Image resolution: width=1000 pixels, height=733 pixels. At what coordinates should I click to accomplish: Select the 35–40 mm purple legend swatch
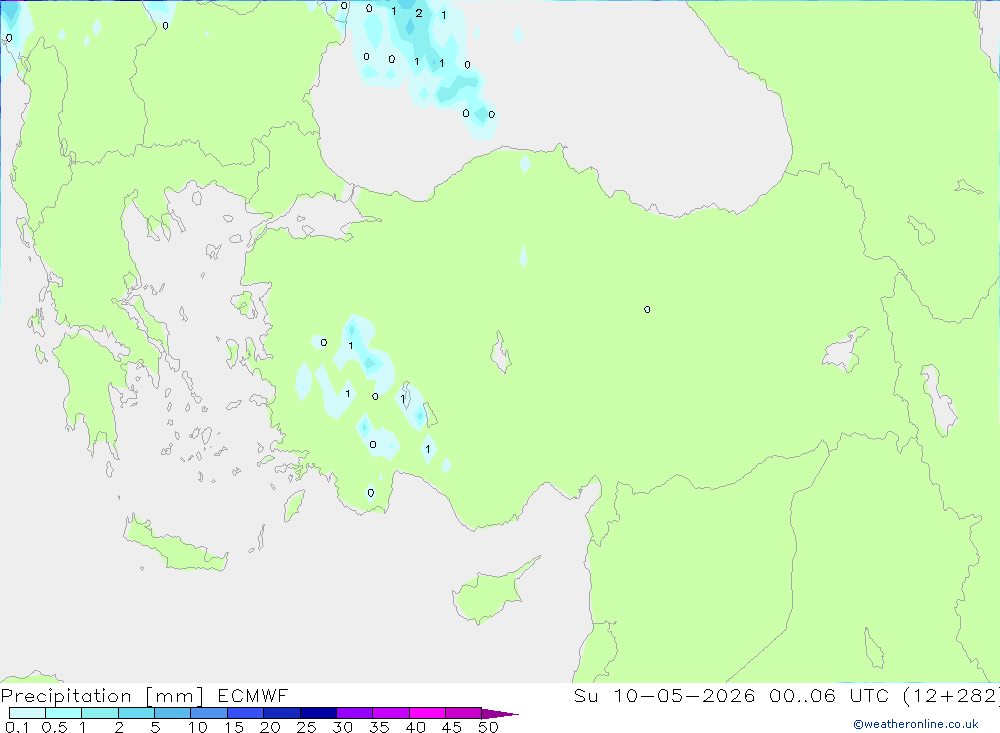pos(391,713)
